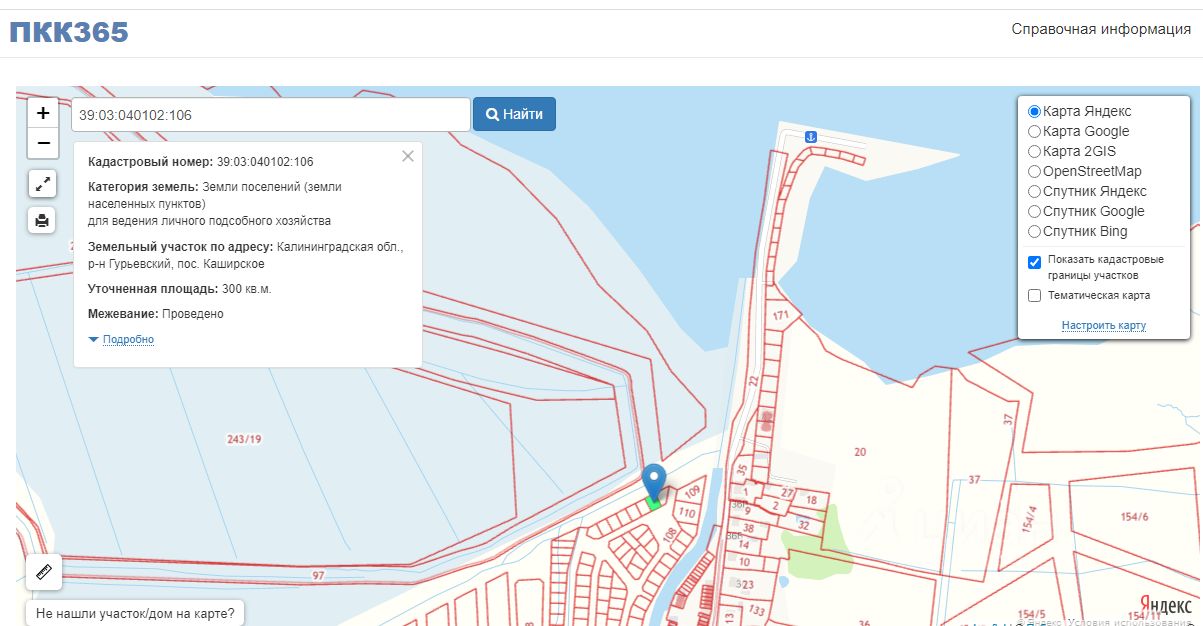1203x626 pixels.
Task: Click parcel 133 on the map
Action: (x=757, y=610)
